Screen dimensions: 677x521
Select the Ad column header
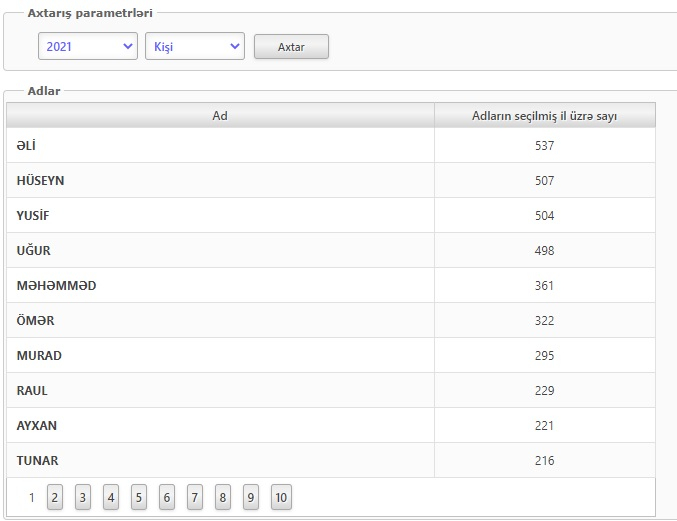coord(220,115)
